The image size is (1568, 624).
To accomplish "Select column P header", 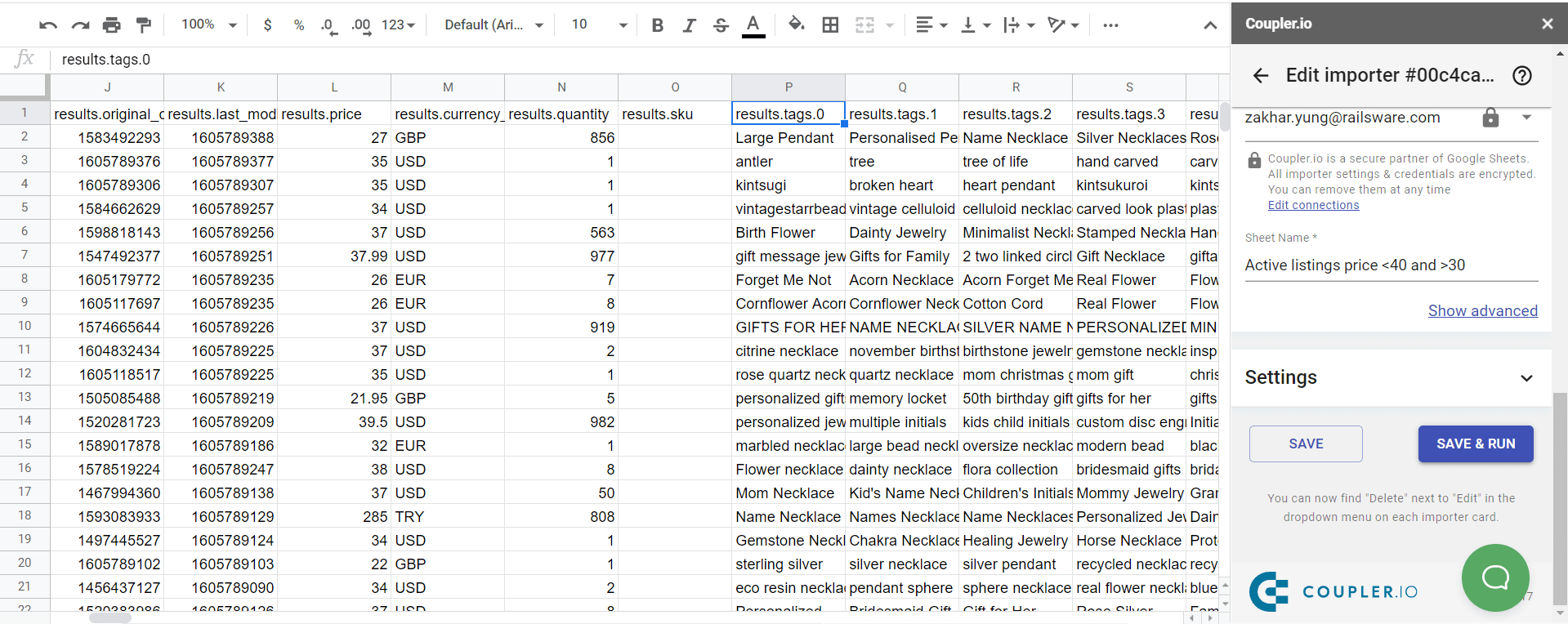I will click(x=788, y=87).
